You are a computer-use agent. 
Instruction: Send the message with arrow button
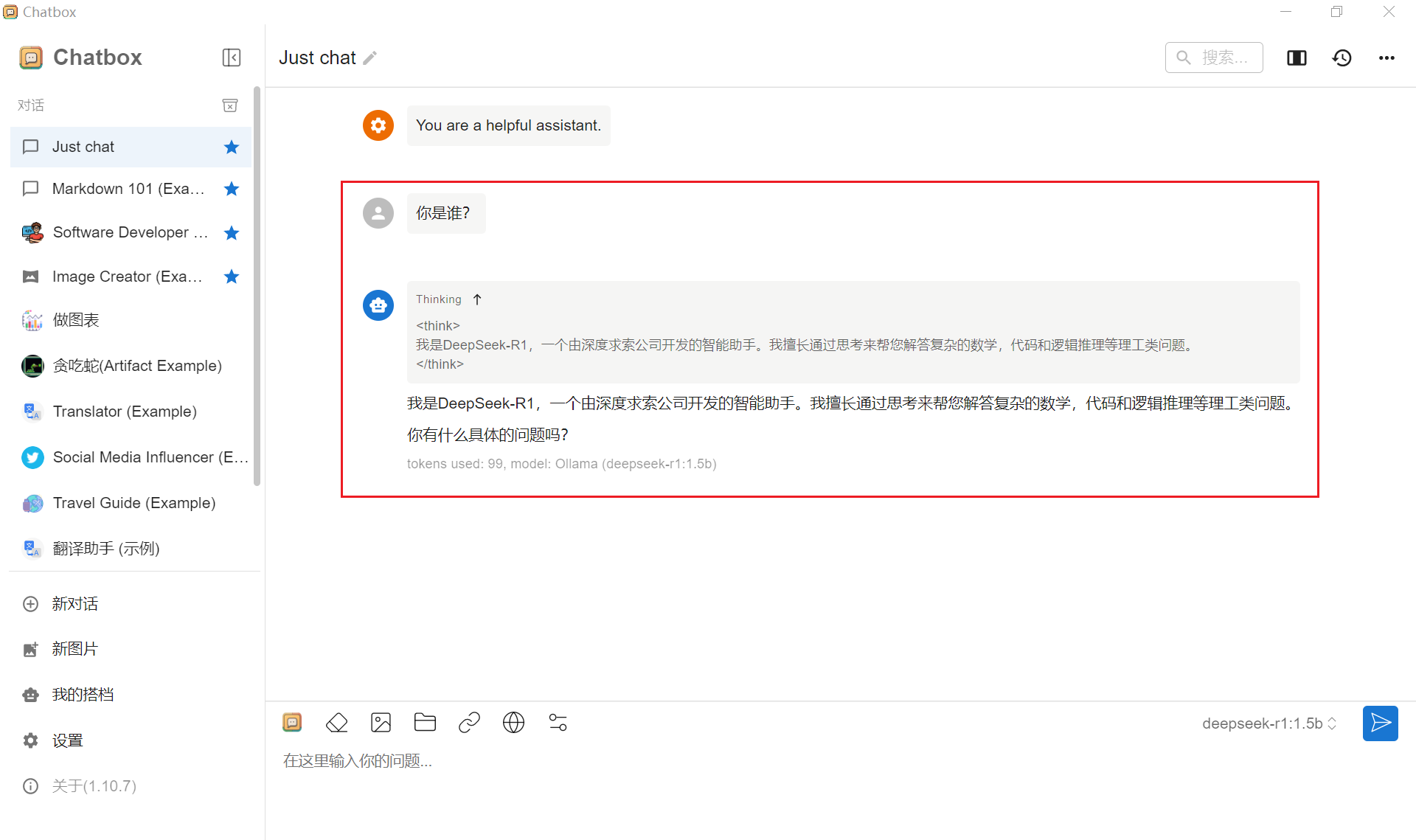coord(1380,723)
